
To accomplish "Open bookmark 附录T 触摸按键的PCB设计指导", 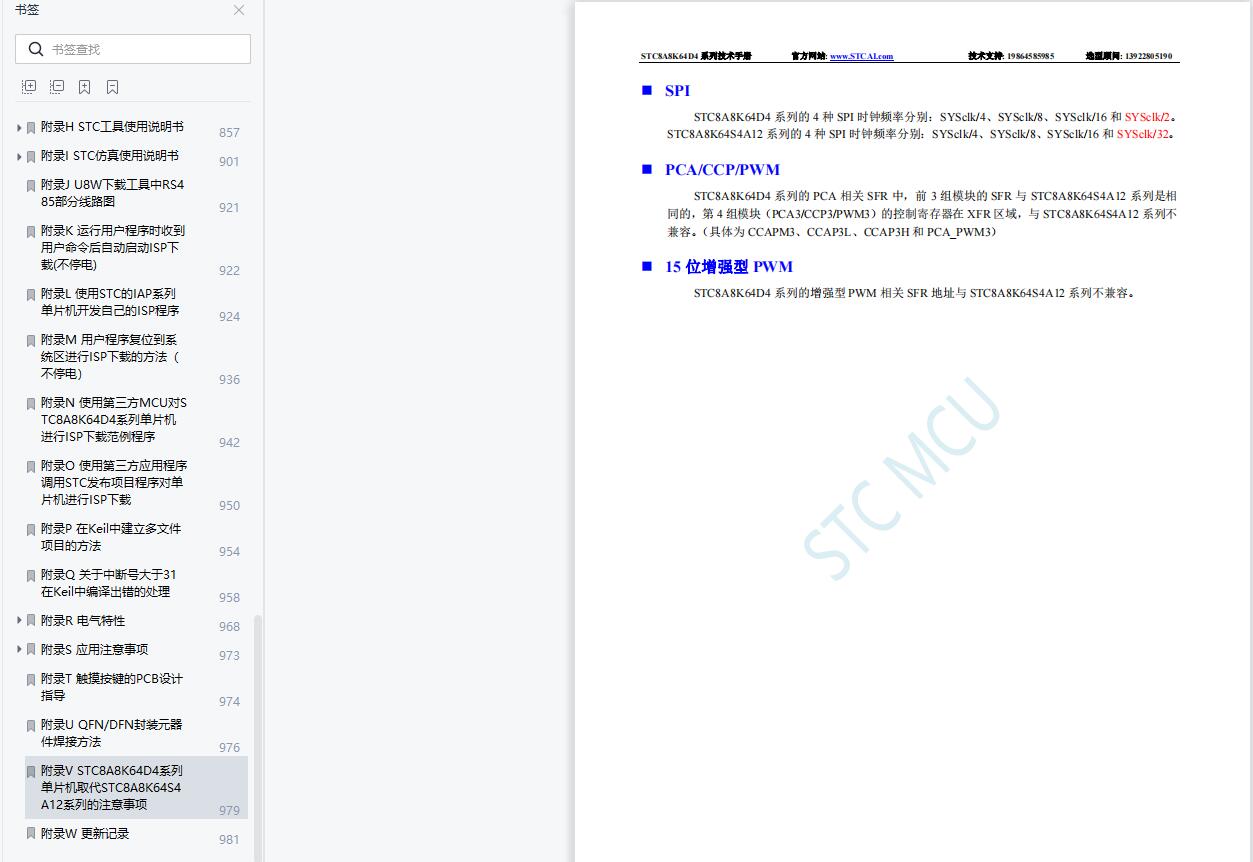I will point(112,687).
